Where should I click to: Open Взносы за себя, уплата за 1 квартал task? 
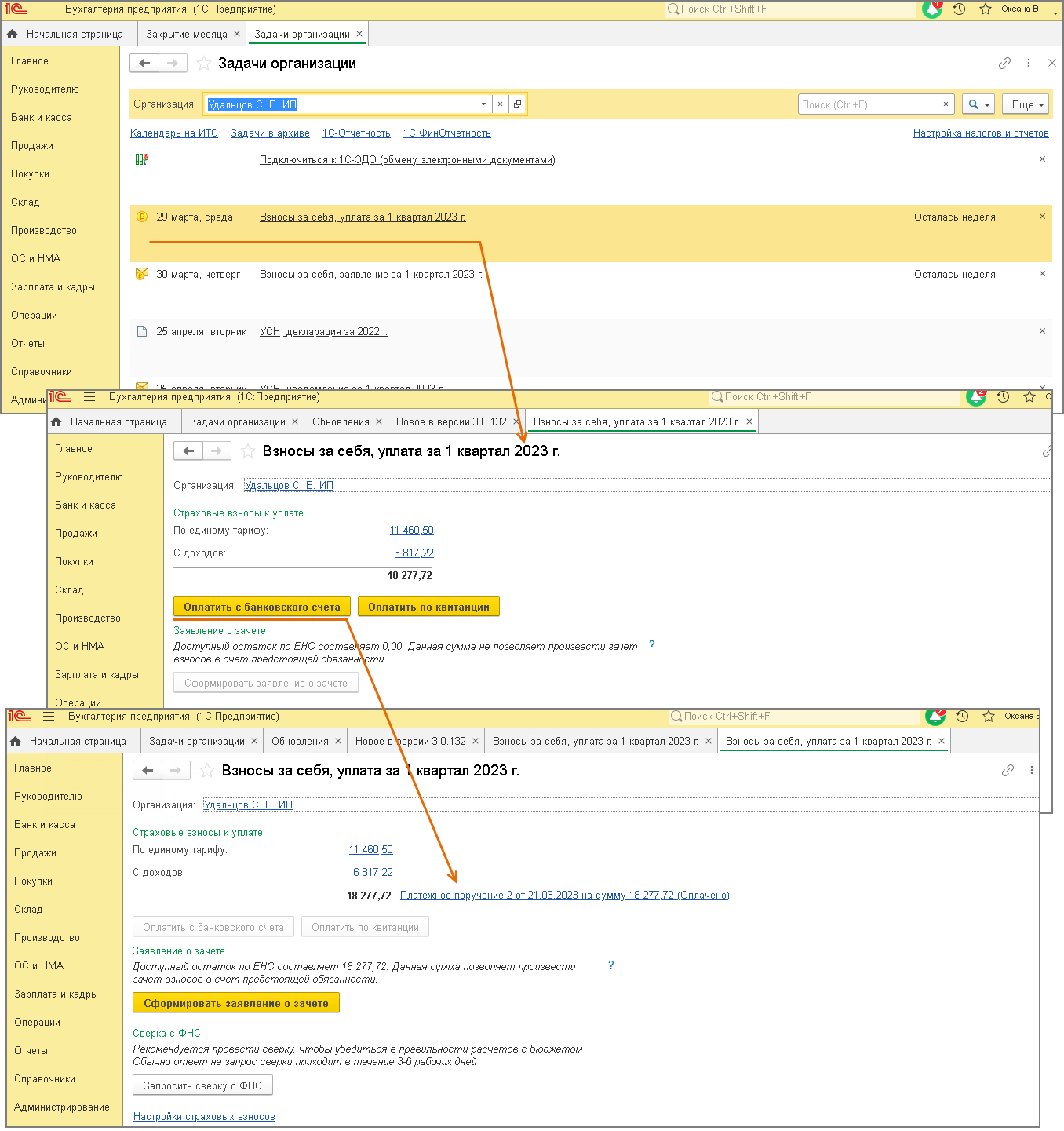click(363, 217)
